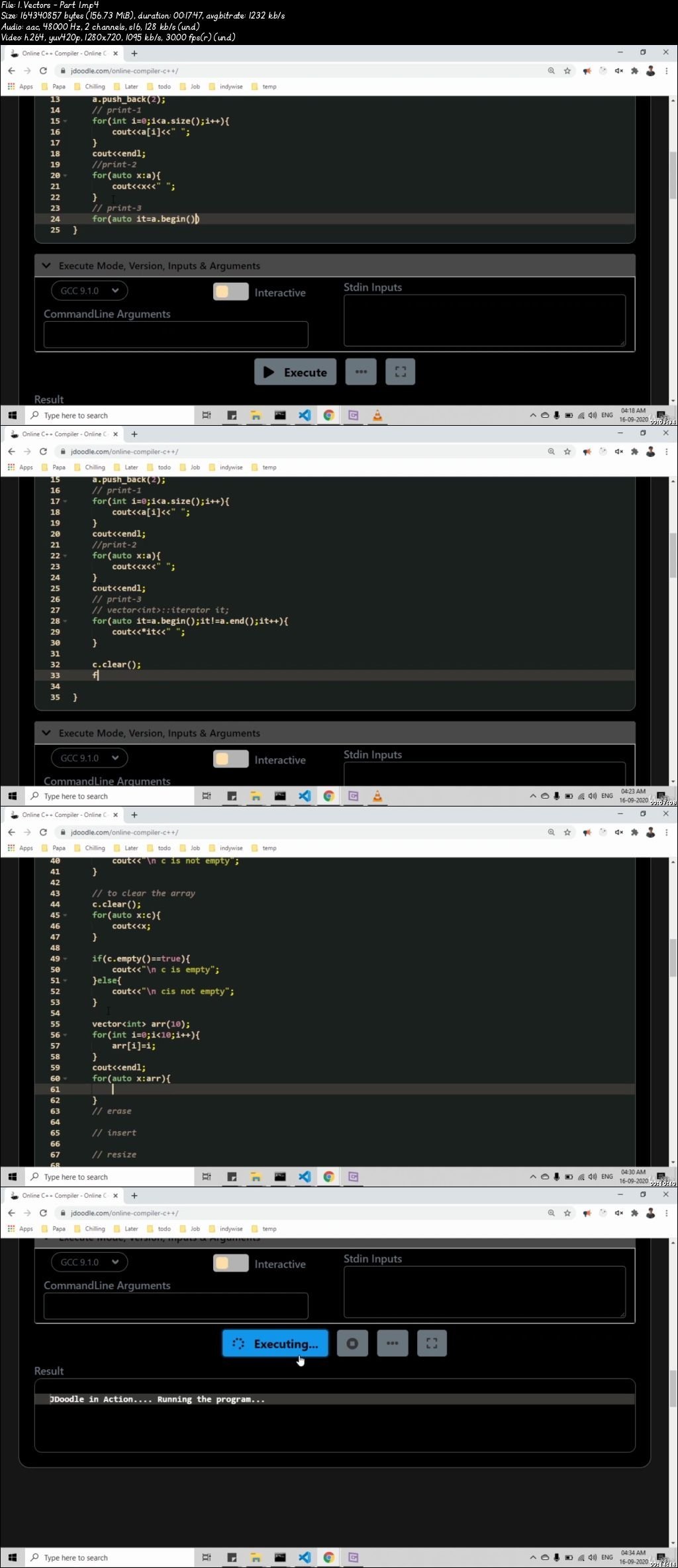Click fullscreen icon next to Execute button

coord(401,372)
